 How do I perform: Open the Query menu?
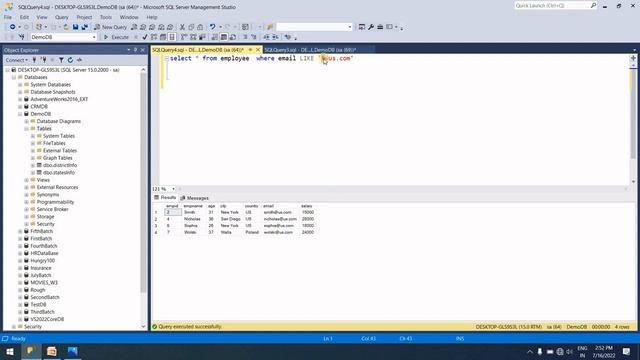[x=62, y=17]
